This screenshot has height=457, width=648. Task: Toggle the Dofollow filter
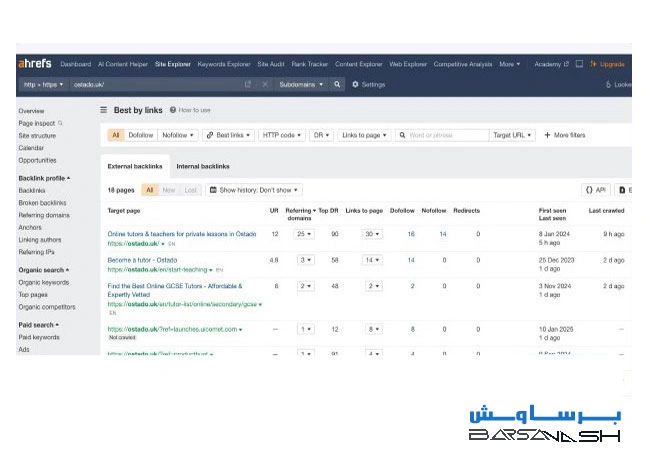141,135
